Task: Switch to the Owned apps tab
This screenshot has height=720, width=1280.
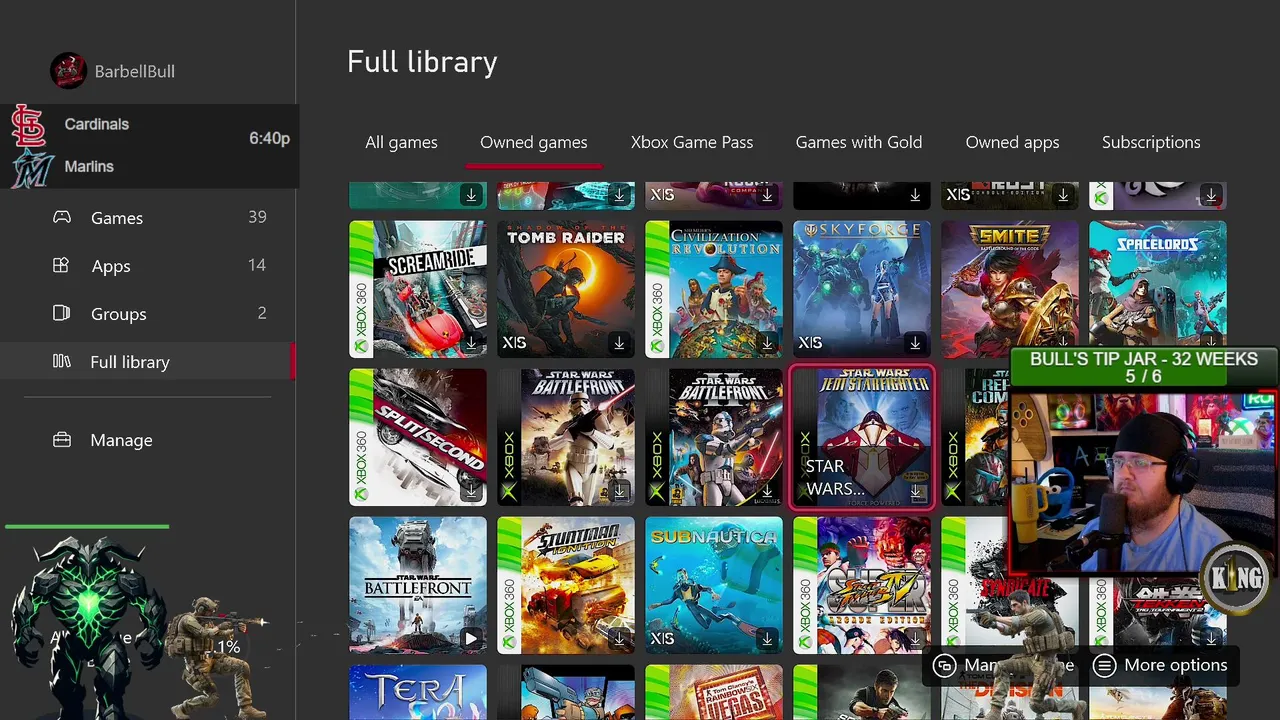Action: [x=1012, y=142]
